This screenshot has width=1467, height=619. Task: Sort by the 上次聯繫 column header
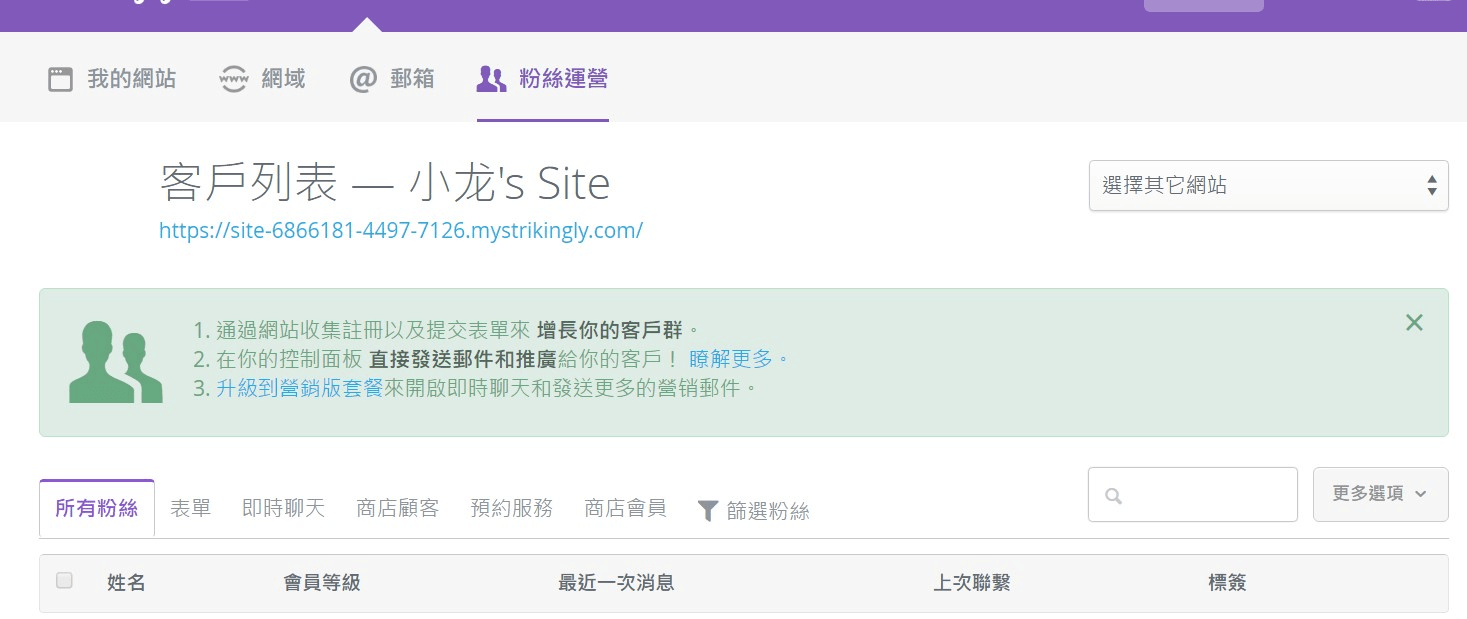coord(971,582)
